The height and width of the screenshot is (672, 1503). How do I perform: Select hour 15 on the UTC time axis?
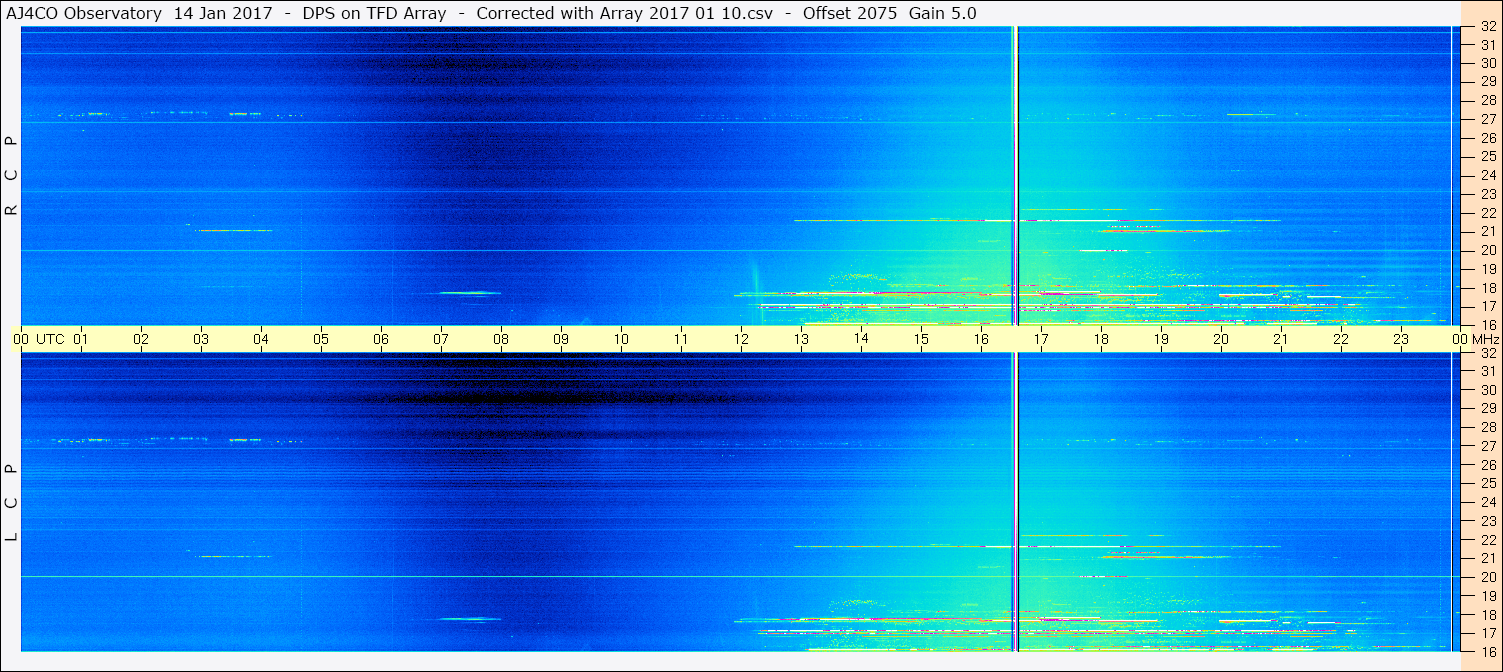click(x=921, y=339)
